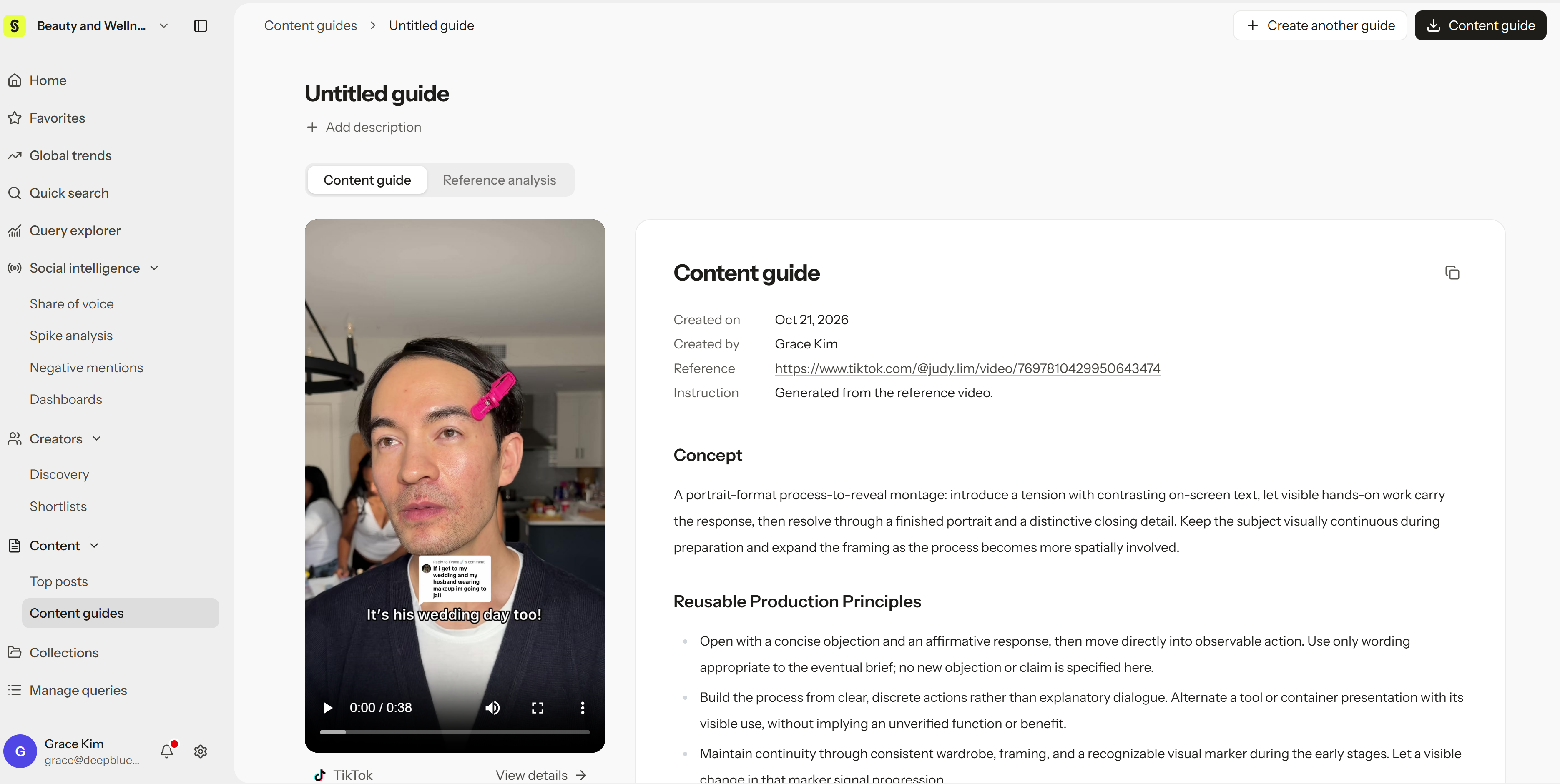Image resolution: width=1560 pixels, height=784 pixels.
Task: Collapse the Content section
Action: click(x=94, y=546)
